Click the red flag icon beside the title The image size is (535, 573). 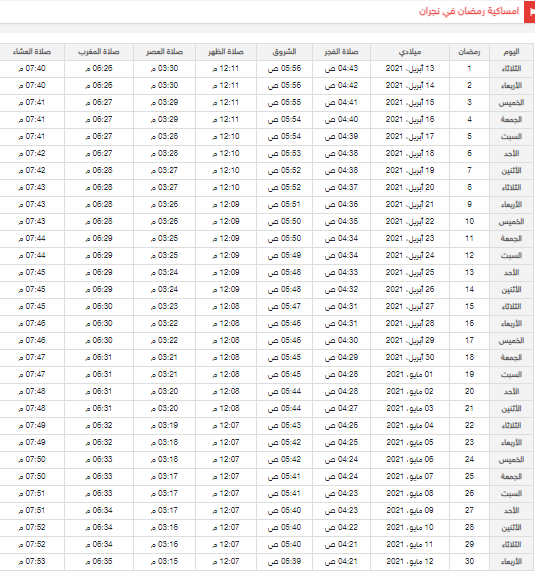(x=530, y=12)
